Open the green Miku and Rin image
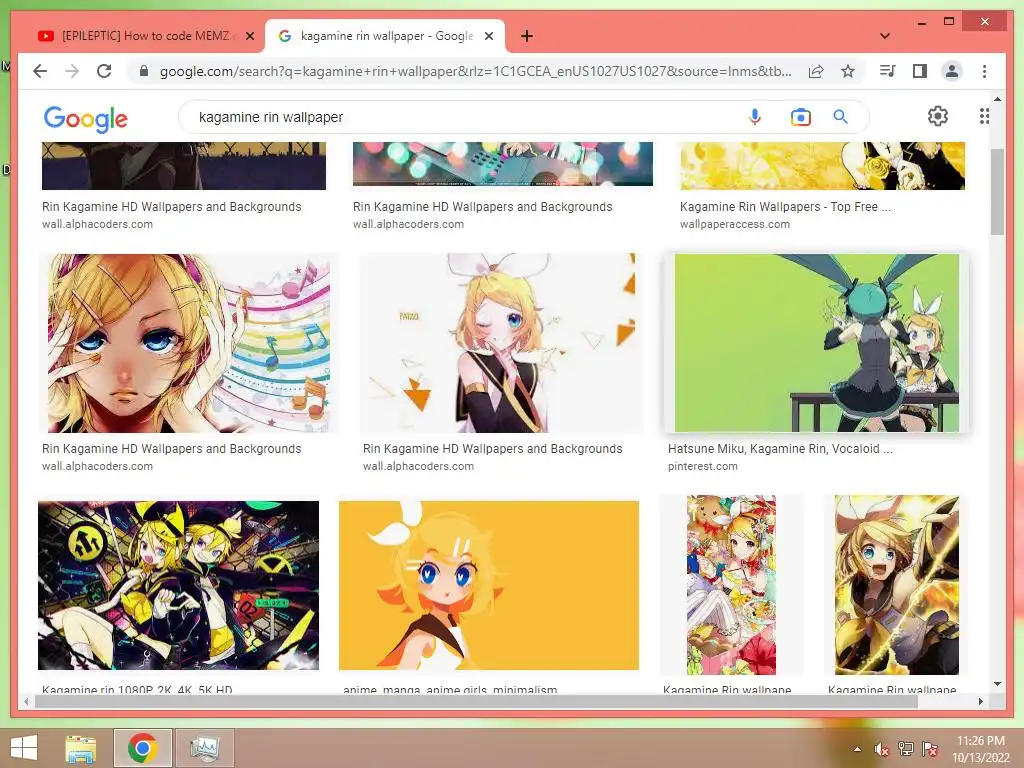The width and height of the screenshot is (1024, 768). tap(816, 344)
